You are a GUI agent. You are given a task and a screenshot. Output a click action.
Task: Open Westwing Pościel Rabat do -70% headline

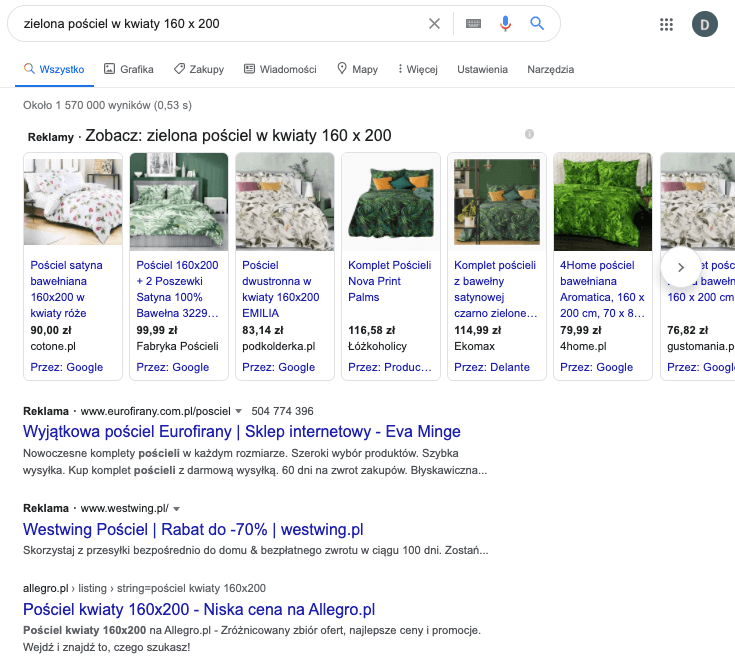[193, 529]
